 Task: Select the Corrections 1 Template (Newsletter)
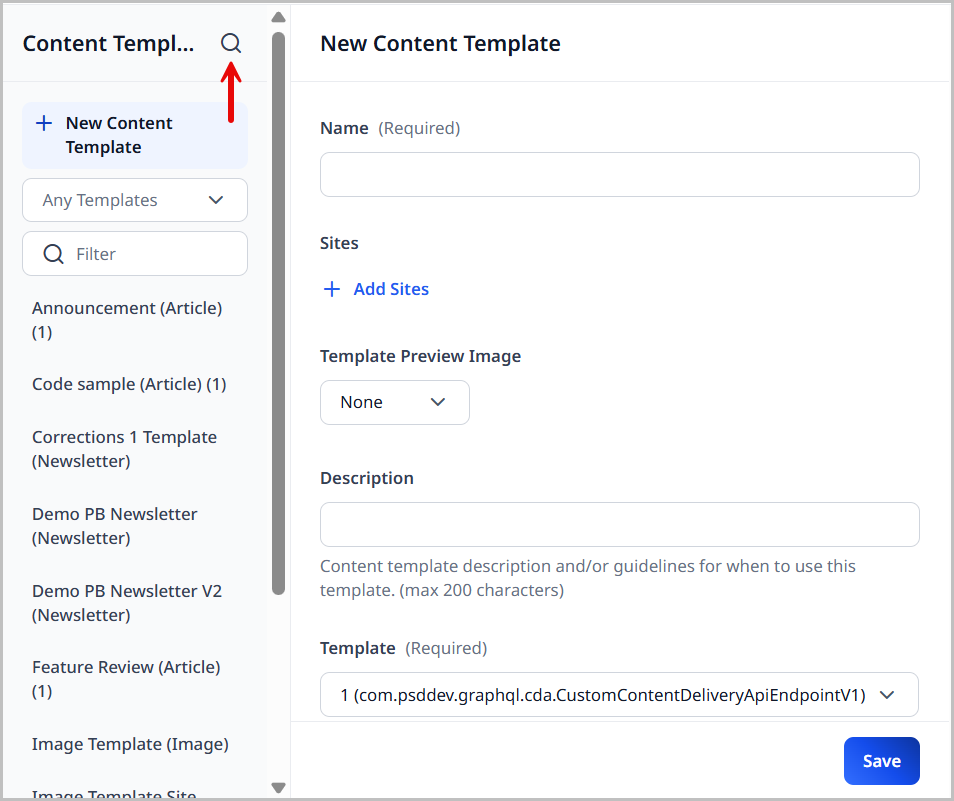click(124, 448)
